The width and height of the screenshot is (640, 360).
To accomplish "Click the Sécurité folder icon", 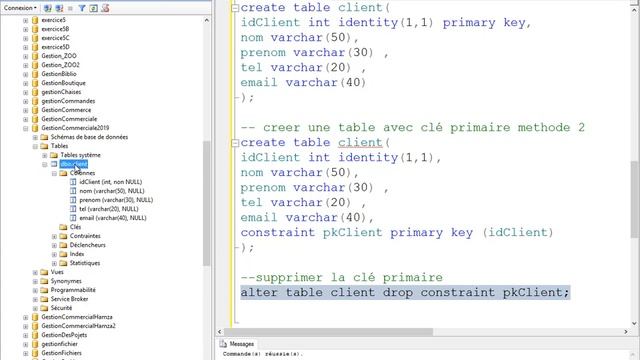I will (x=44, y=308).
